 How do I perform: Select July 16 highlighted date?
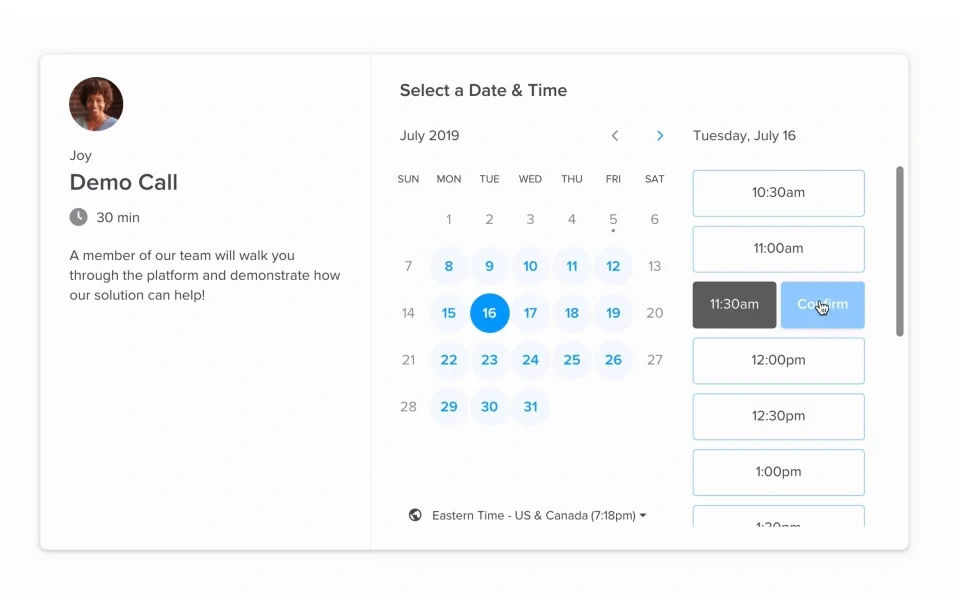click(x=489, y=313)
